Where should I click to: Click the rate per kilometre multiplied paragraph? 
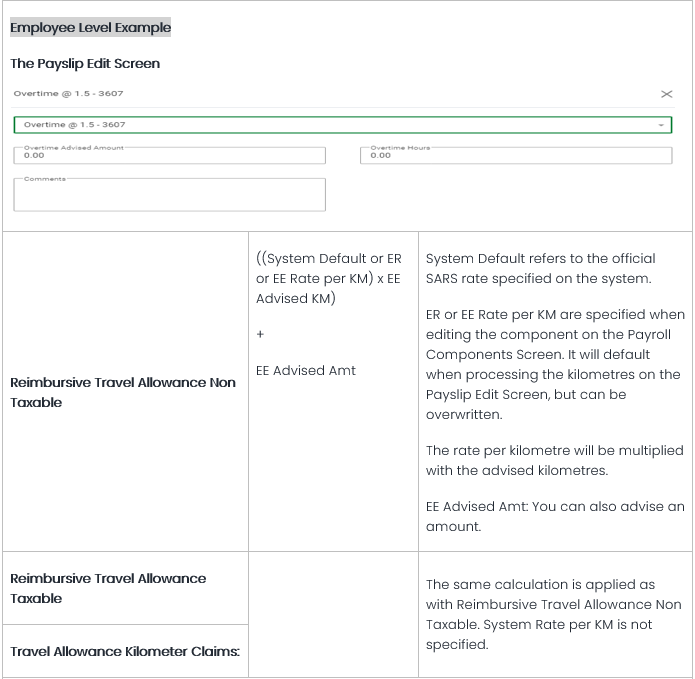(x=554, y=461)
